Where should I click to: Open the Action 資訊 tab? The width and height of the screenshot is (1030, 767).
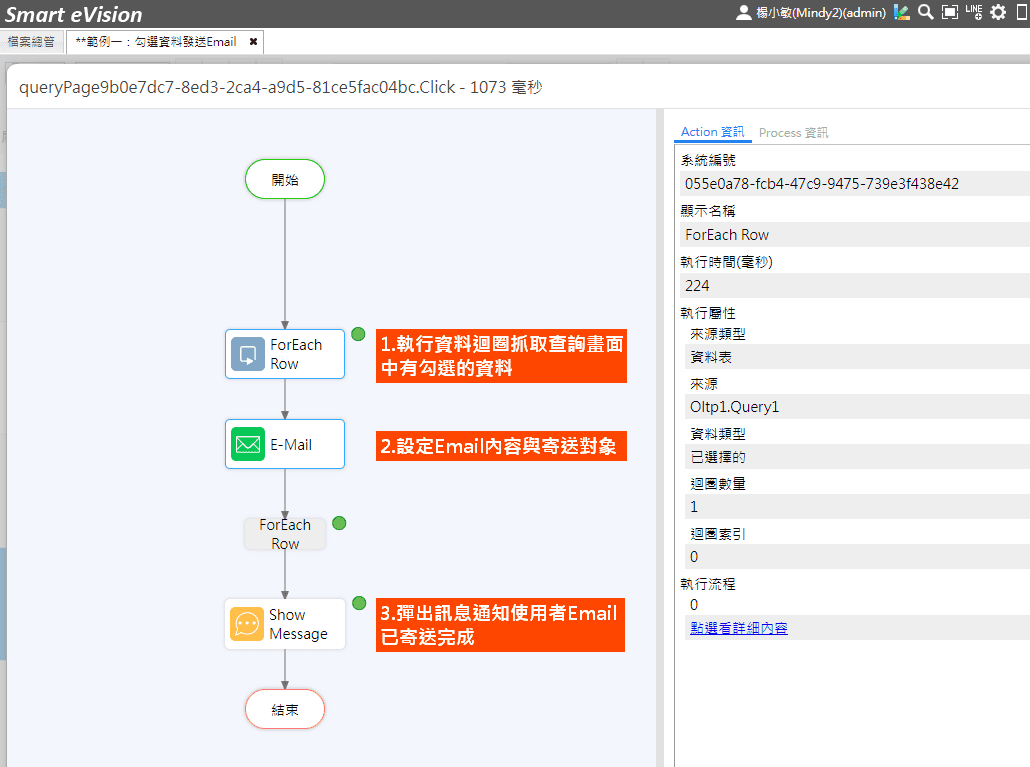coord(712,132)
